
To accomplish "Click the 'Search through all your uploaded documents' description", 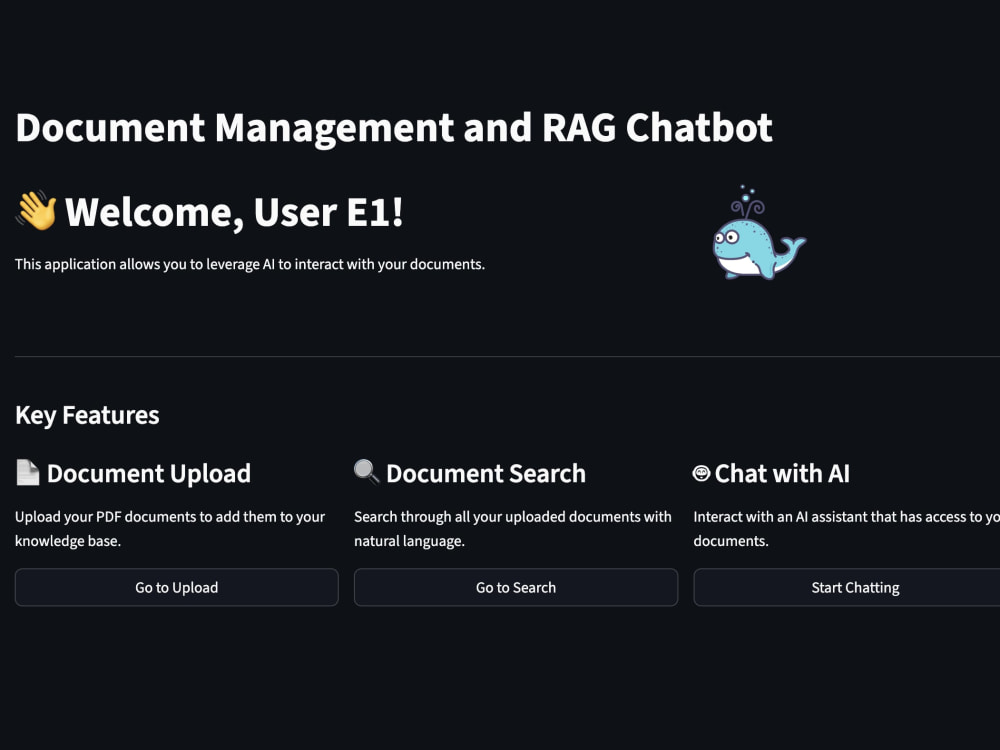I will tap(513, 529).
